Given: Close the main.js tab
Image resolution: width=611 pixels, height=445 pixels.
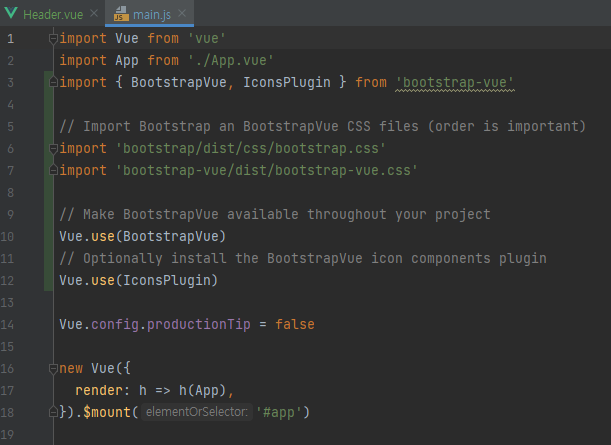Looking at the screenshot, I should pos(182,14).
